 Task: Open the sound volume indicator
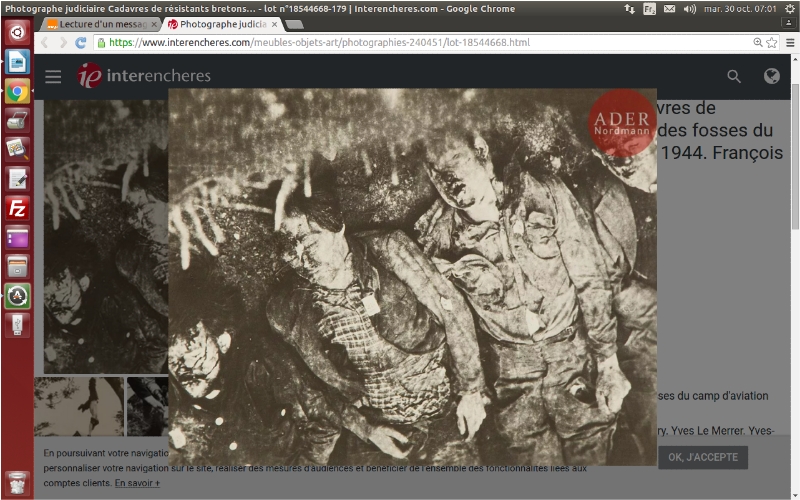click(x=690, y=9)
